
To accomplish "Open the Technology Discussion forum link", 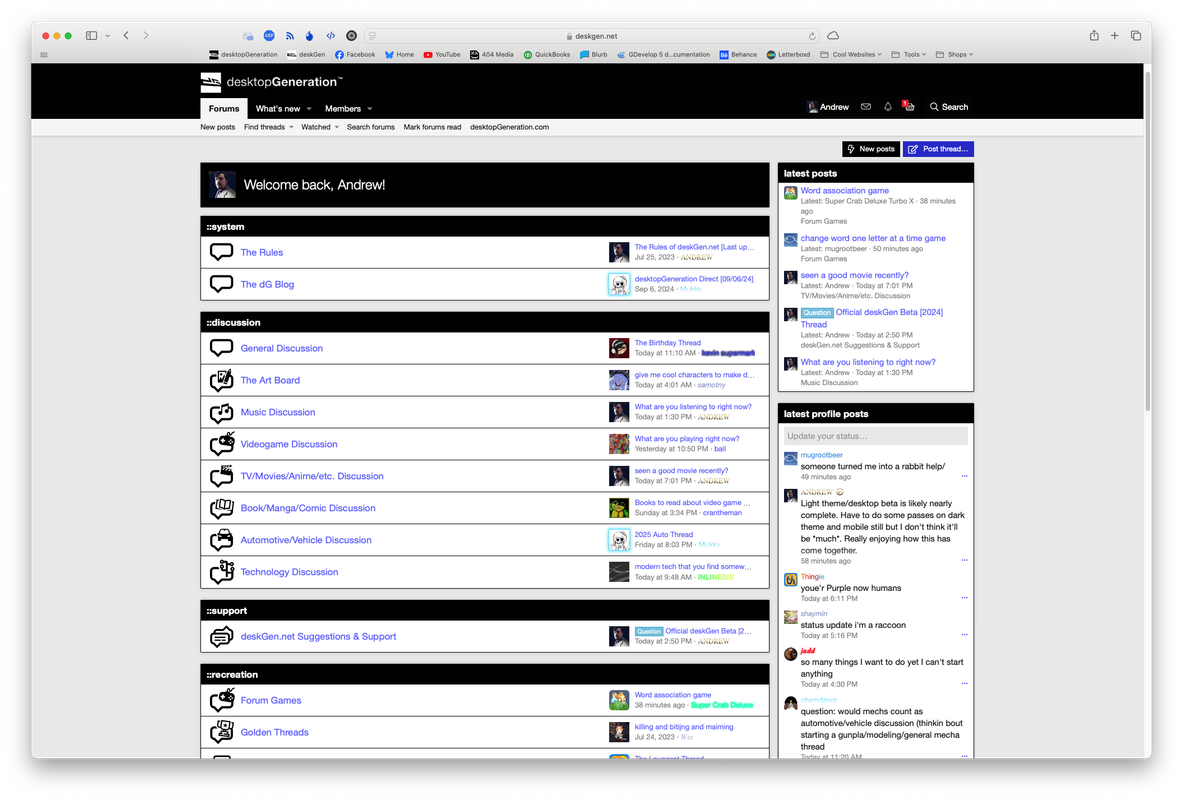I will click(x=289, y=572).
